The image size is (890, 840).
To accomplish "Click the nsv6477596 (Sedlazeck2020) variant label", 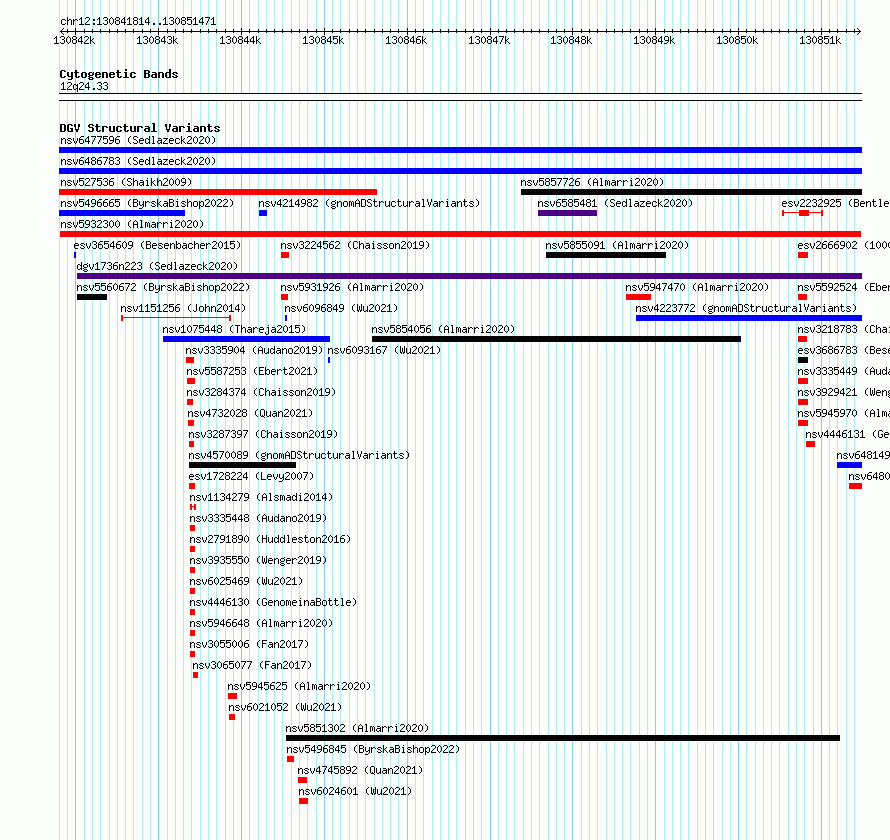I will [138, 140].
